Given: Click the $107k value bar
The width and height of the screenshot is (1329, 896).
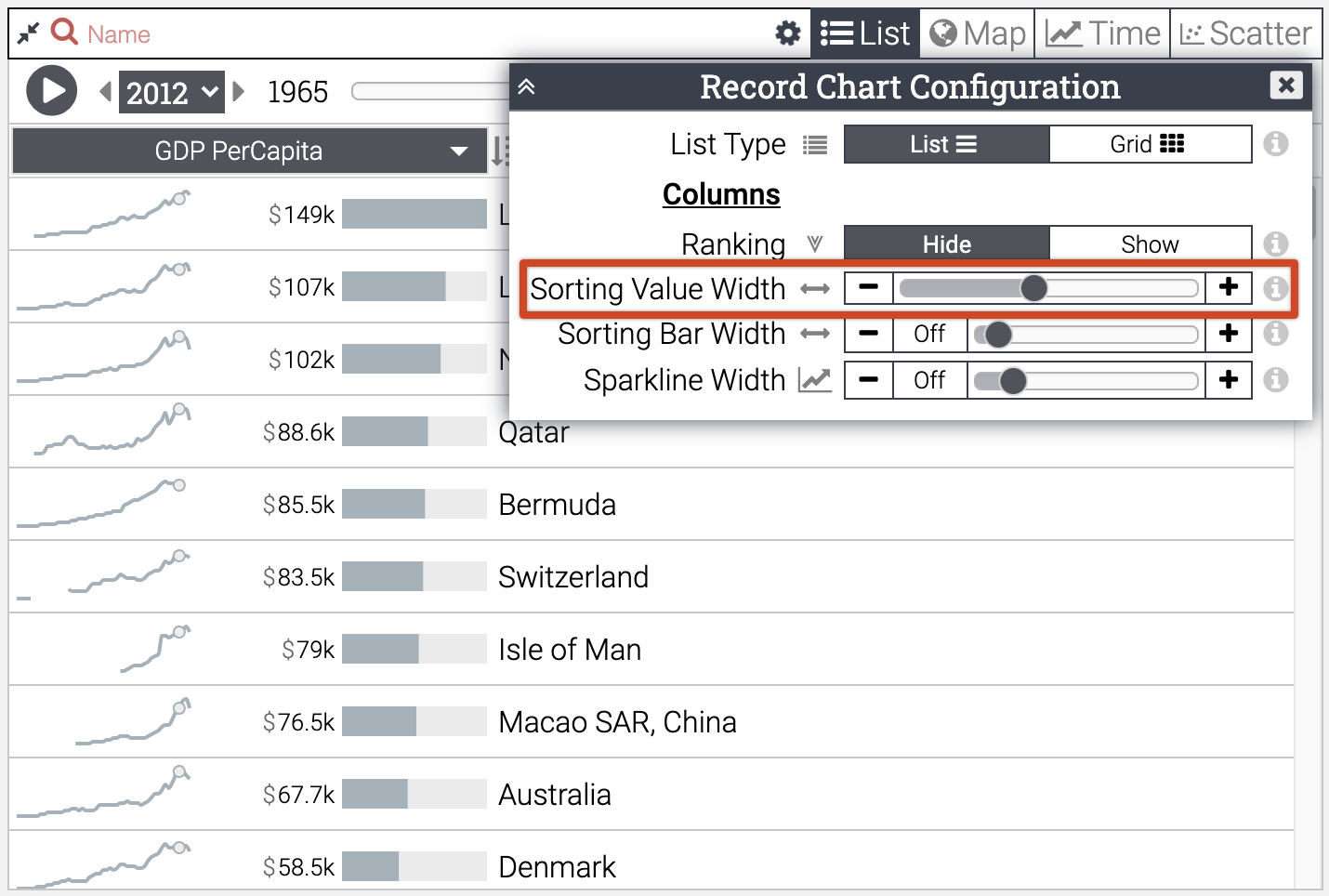Looking at the screenshot, I should click(x=414, y=286).
